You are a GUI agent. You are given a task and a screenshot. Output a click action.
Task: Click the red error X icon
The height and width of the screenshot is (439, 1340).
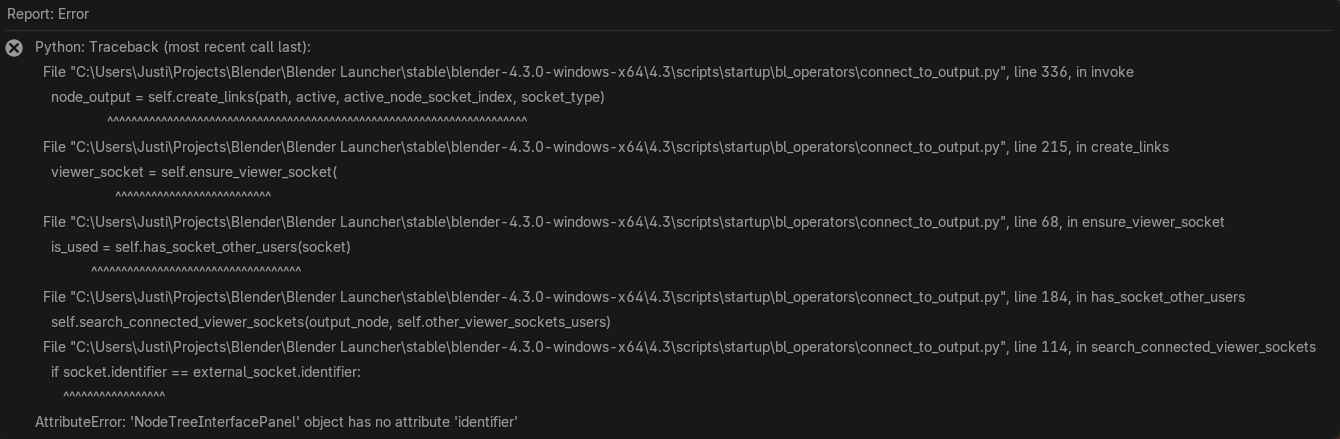[x=14, y=48]
